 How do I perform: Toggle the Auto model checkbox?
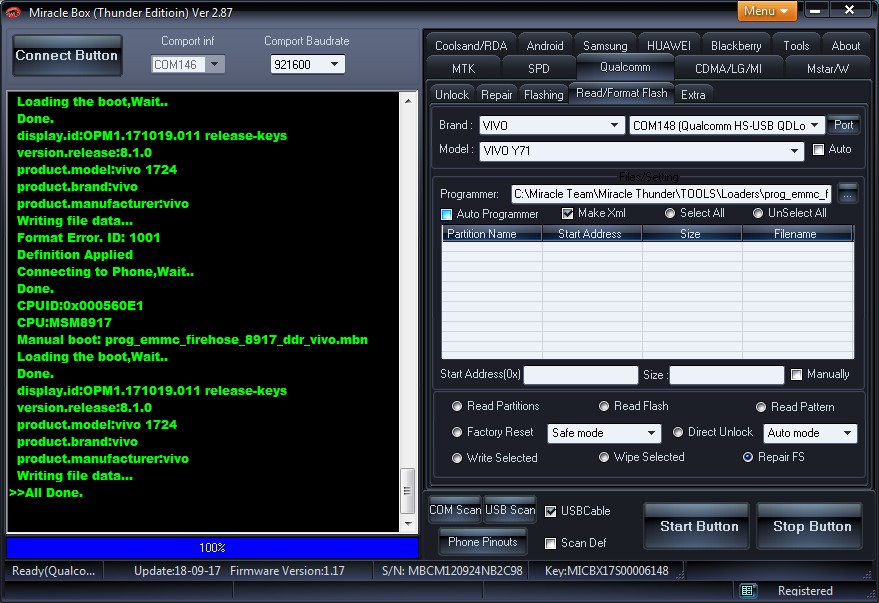click(818, 150)
